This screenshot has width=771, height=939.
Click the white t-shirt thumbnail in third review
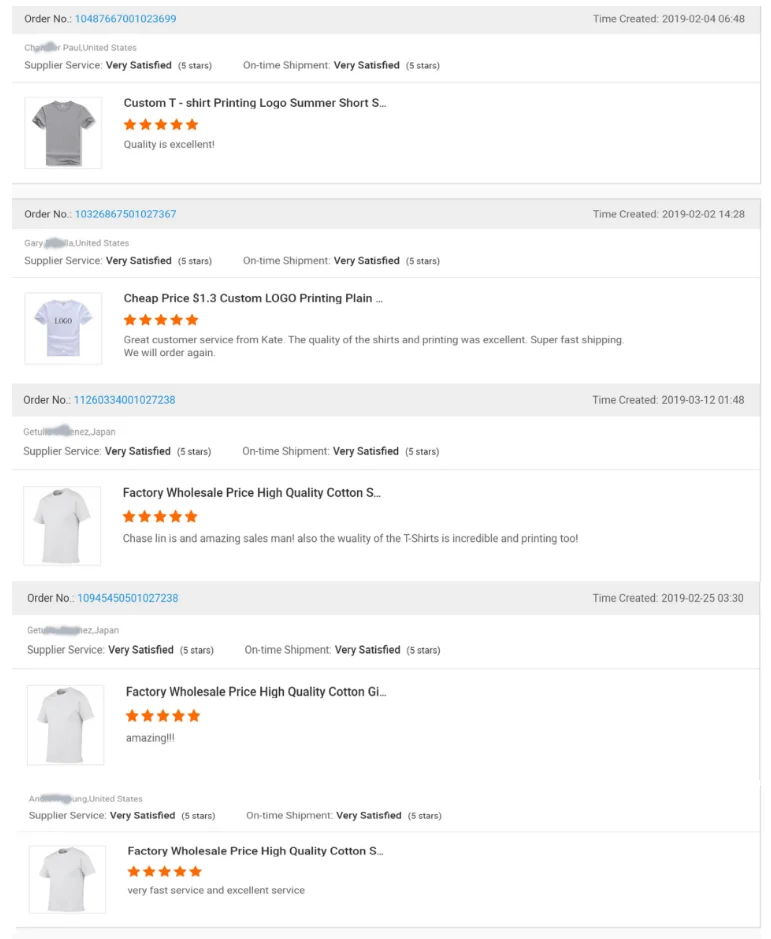(x=62, y=526)
